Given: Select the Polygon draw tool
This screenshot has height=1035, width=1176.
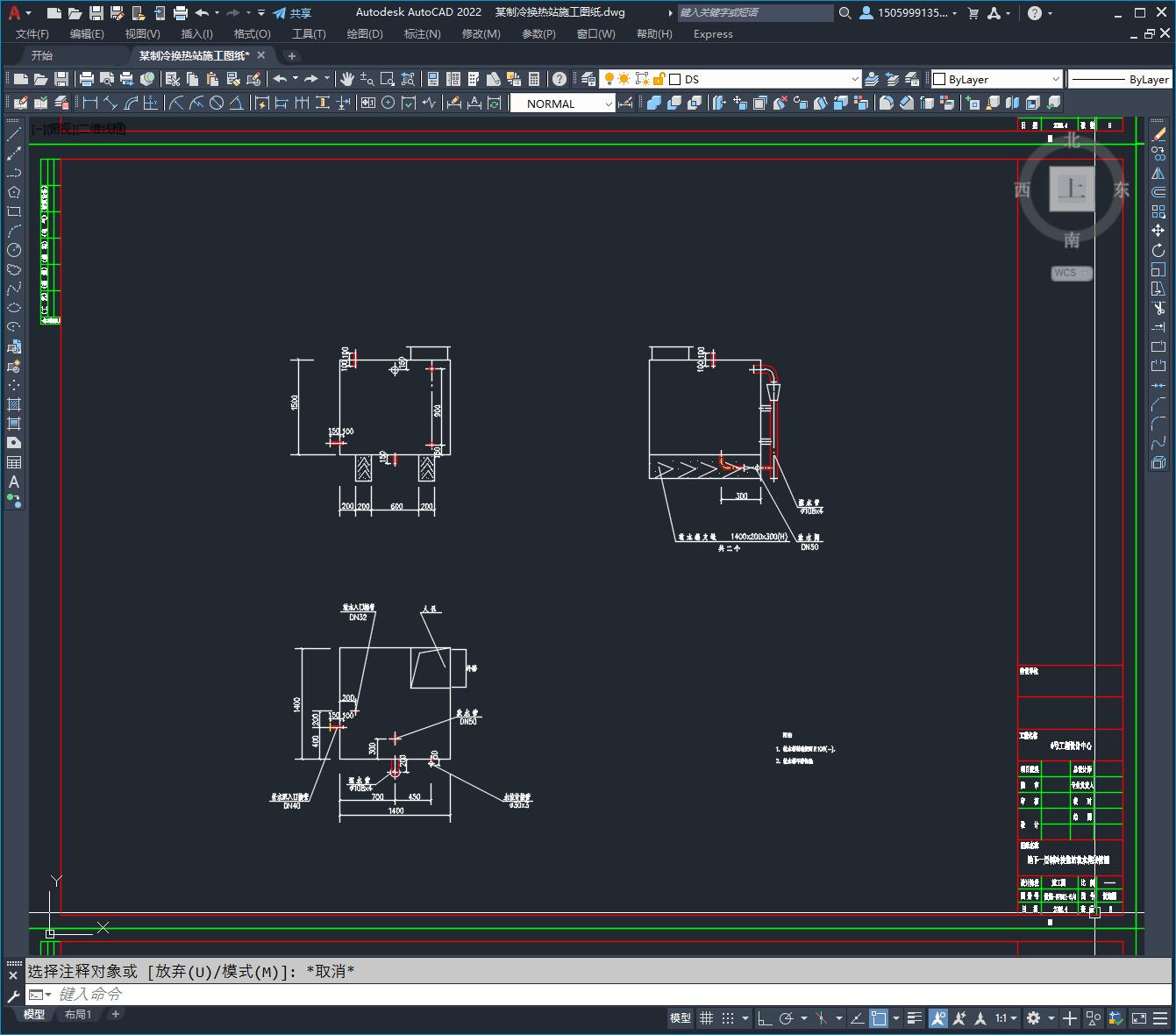Looking at the screenshot, I should coord(14,192).
